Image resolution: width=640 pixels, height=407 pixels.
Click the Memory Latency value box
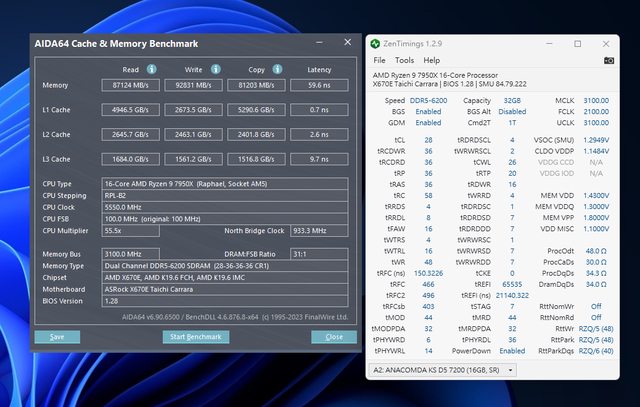tap(319, 85)
